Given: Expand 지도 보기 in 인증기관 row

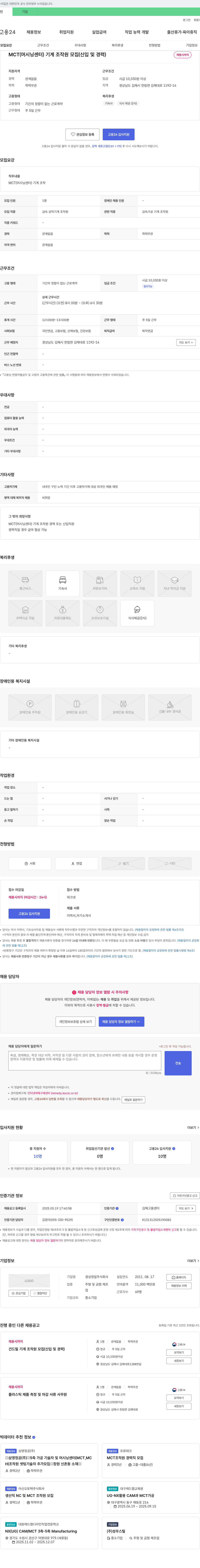Looking at the screenshot, I should pos(186,1208).
